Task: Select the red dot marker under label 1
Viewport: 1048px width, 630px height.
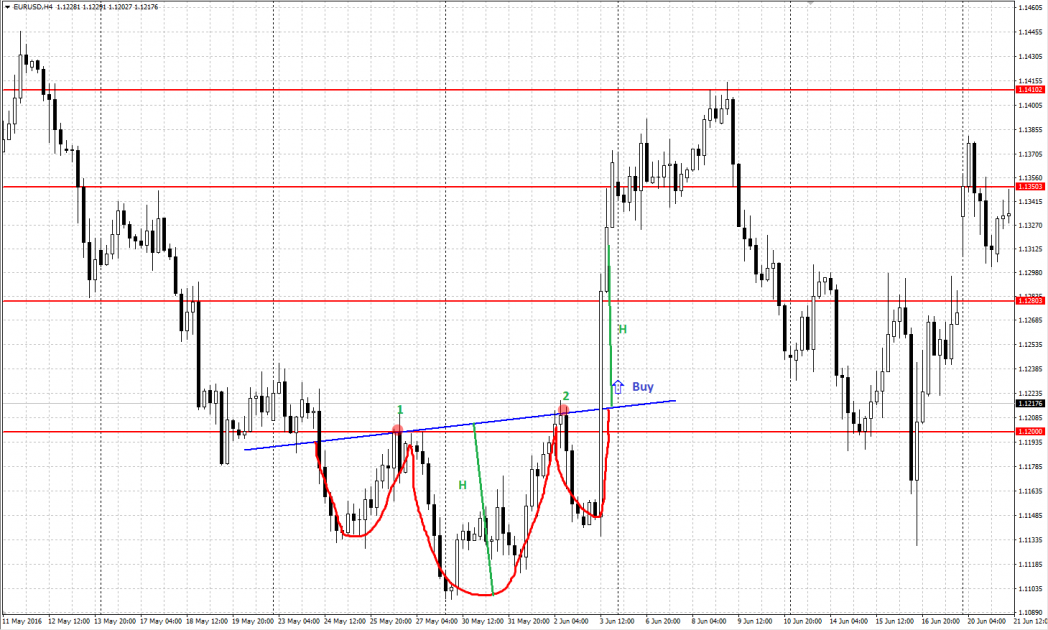Action: (x=398, y=430)
